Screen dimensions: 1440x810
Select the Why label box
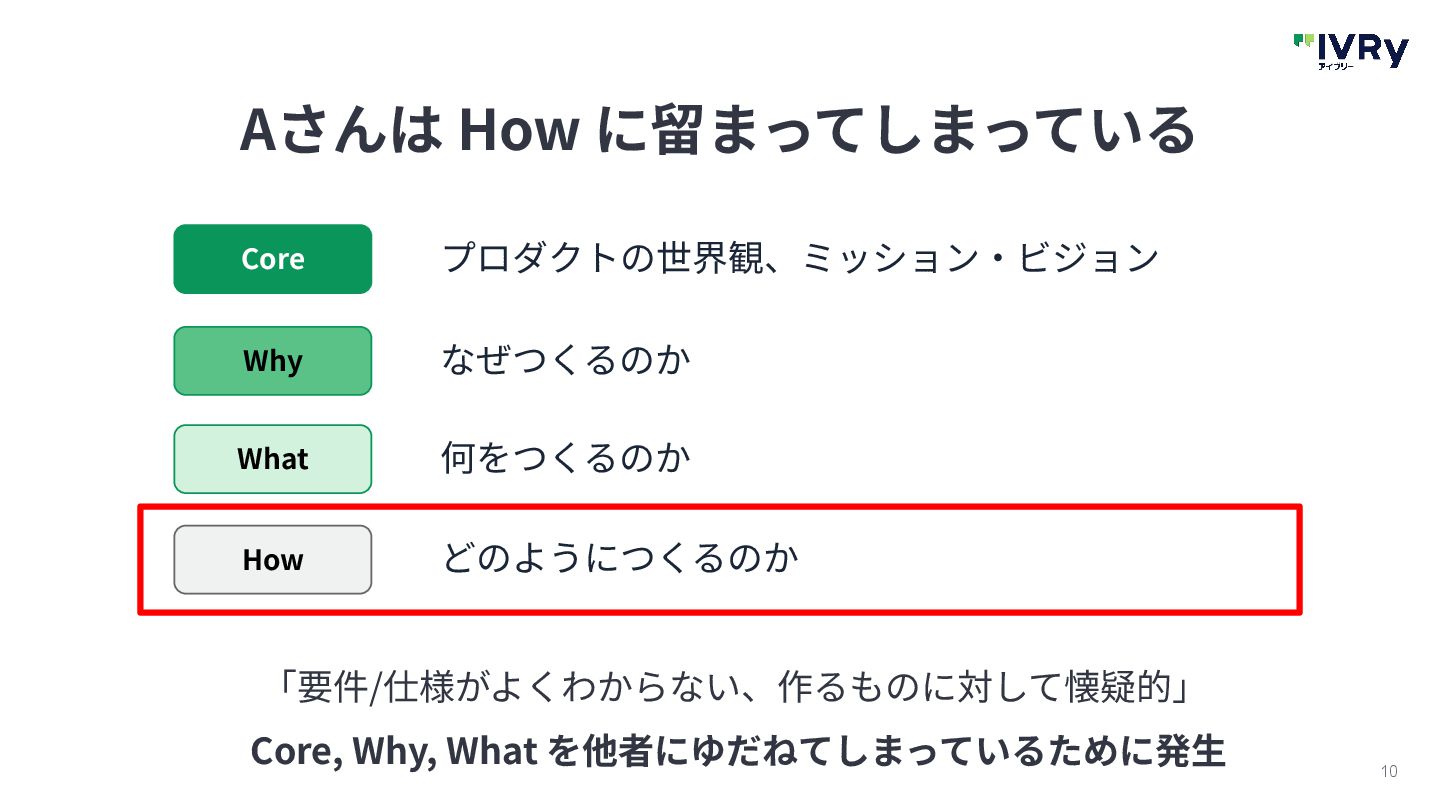[x=273, y=361]
